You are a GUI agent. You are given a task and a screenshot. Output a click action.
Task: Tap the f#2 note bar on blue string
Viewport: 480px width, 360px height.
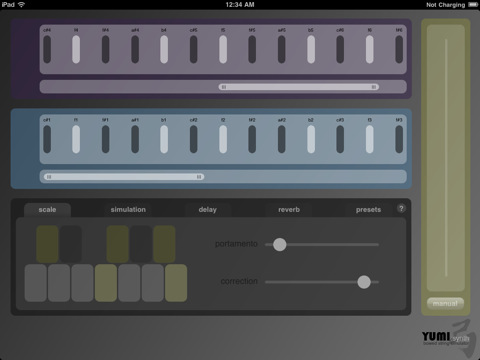252,139
